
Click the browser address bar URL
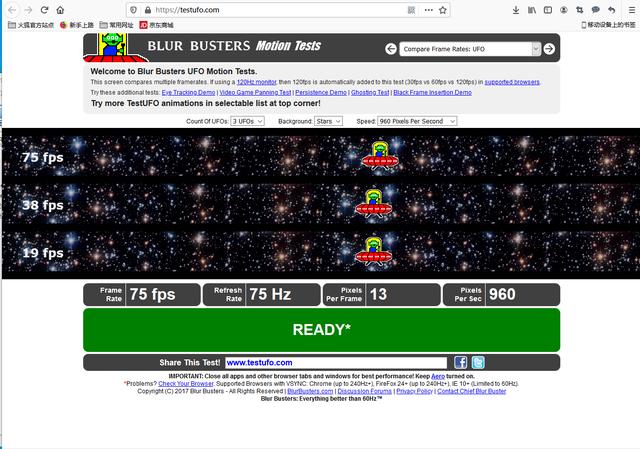(x=187, y=10)
